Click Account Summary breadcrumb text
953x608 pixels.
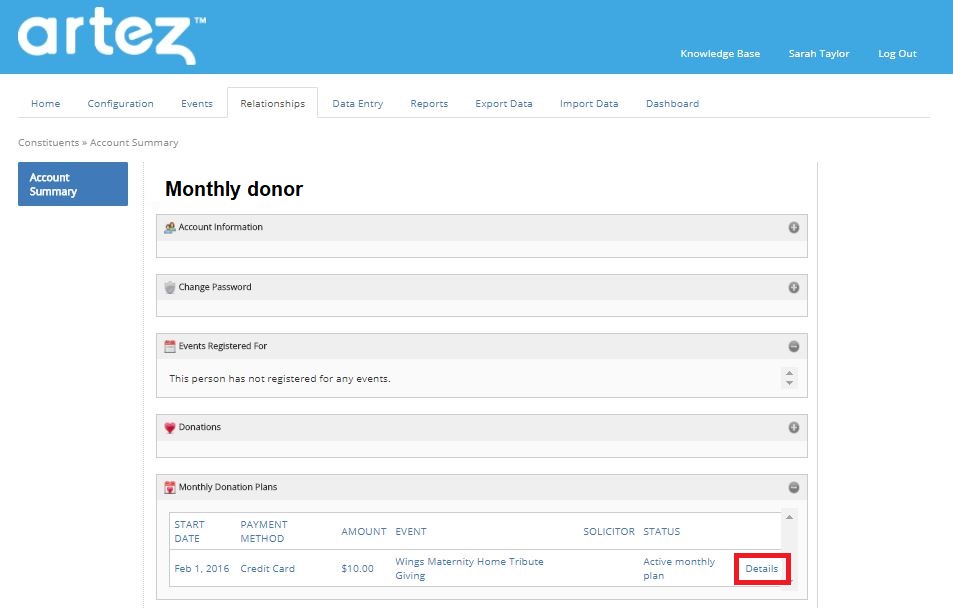click(x=134, y=142)
